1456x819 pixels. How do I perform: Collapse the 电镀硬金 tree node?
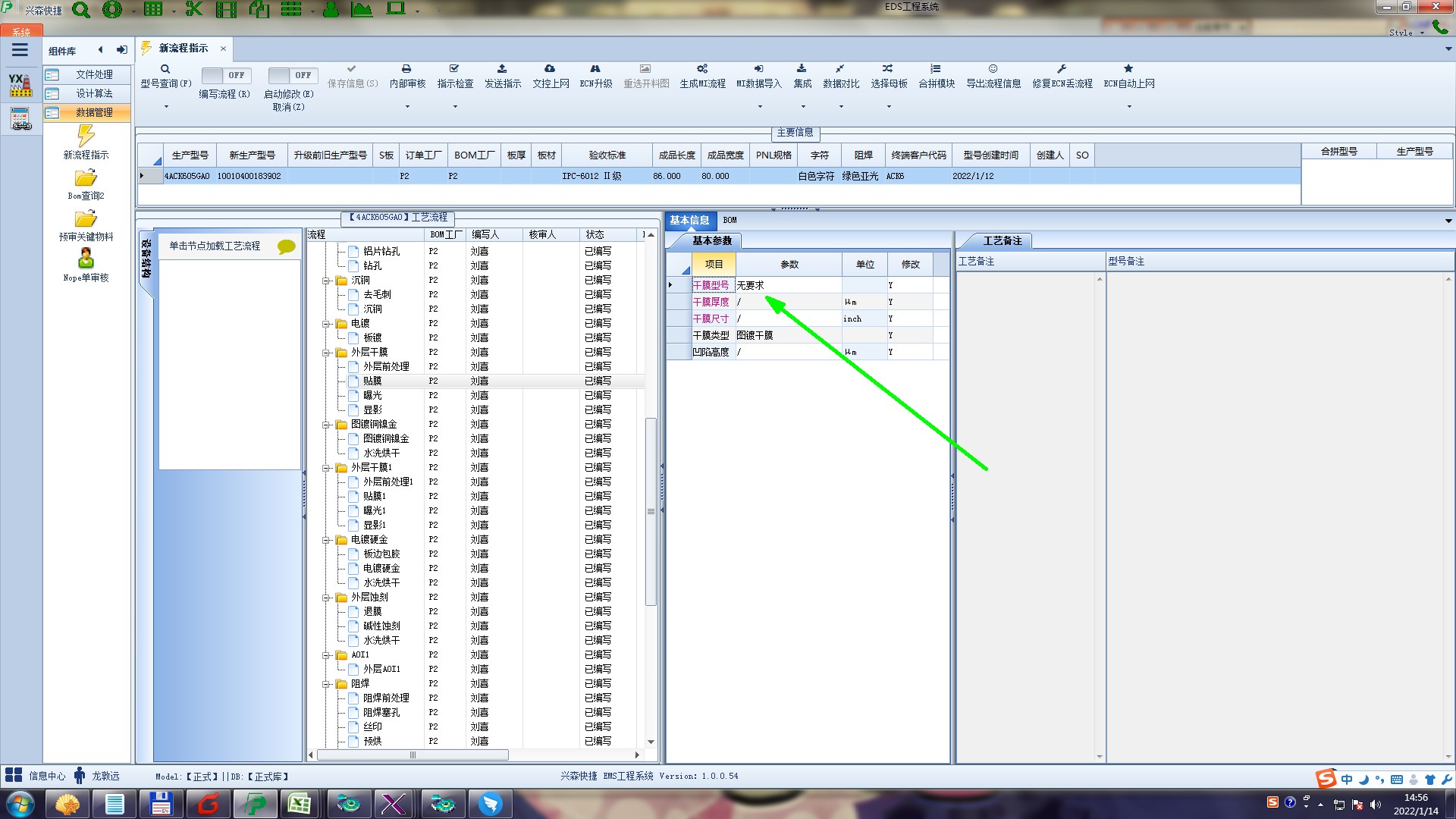(327, 540)
